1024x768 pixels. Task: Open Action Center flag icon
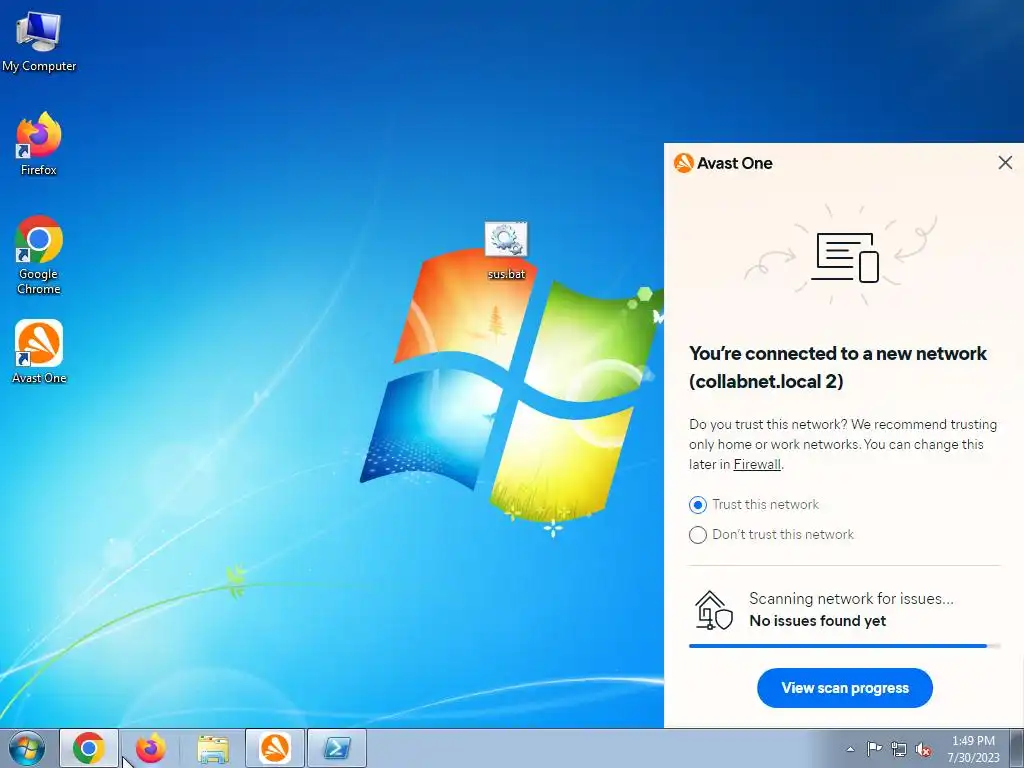pos(874,749)
